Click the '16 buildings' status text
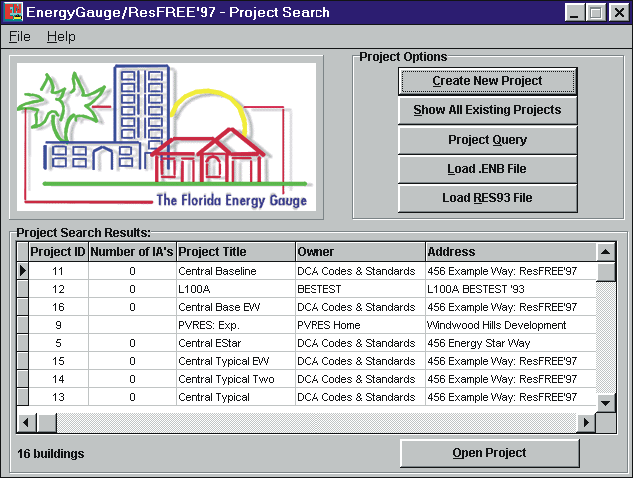Viewport: 633px width, 478px height. pyautogui.click(x=51, y=454)
